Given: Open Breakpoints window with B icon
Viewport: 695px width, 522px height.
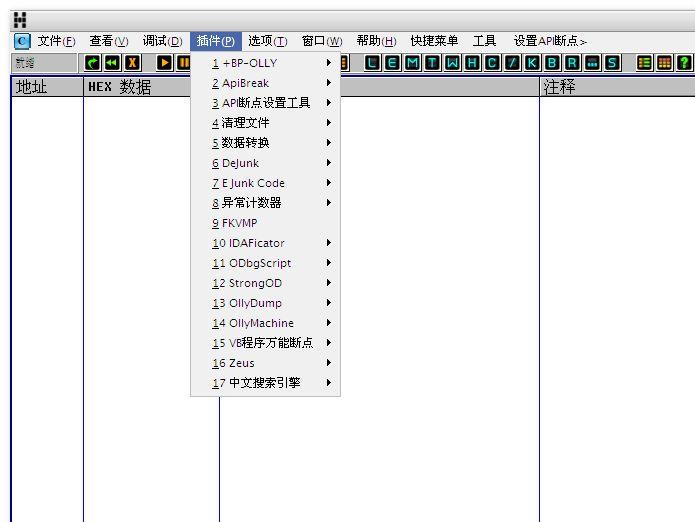Looking at the screenshot, I should tap(552, 63).
